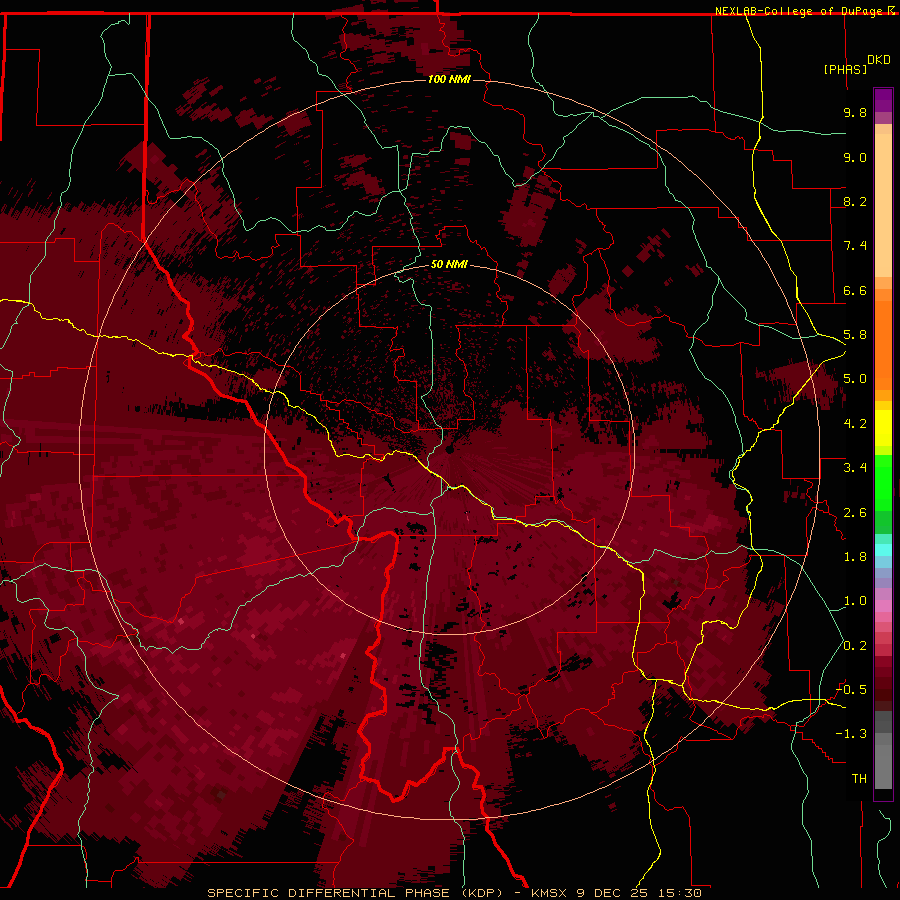Click the 50 NMI range ring label
The image size is (900, 900).
pyautogui.click(x=449, y=264)
